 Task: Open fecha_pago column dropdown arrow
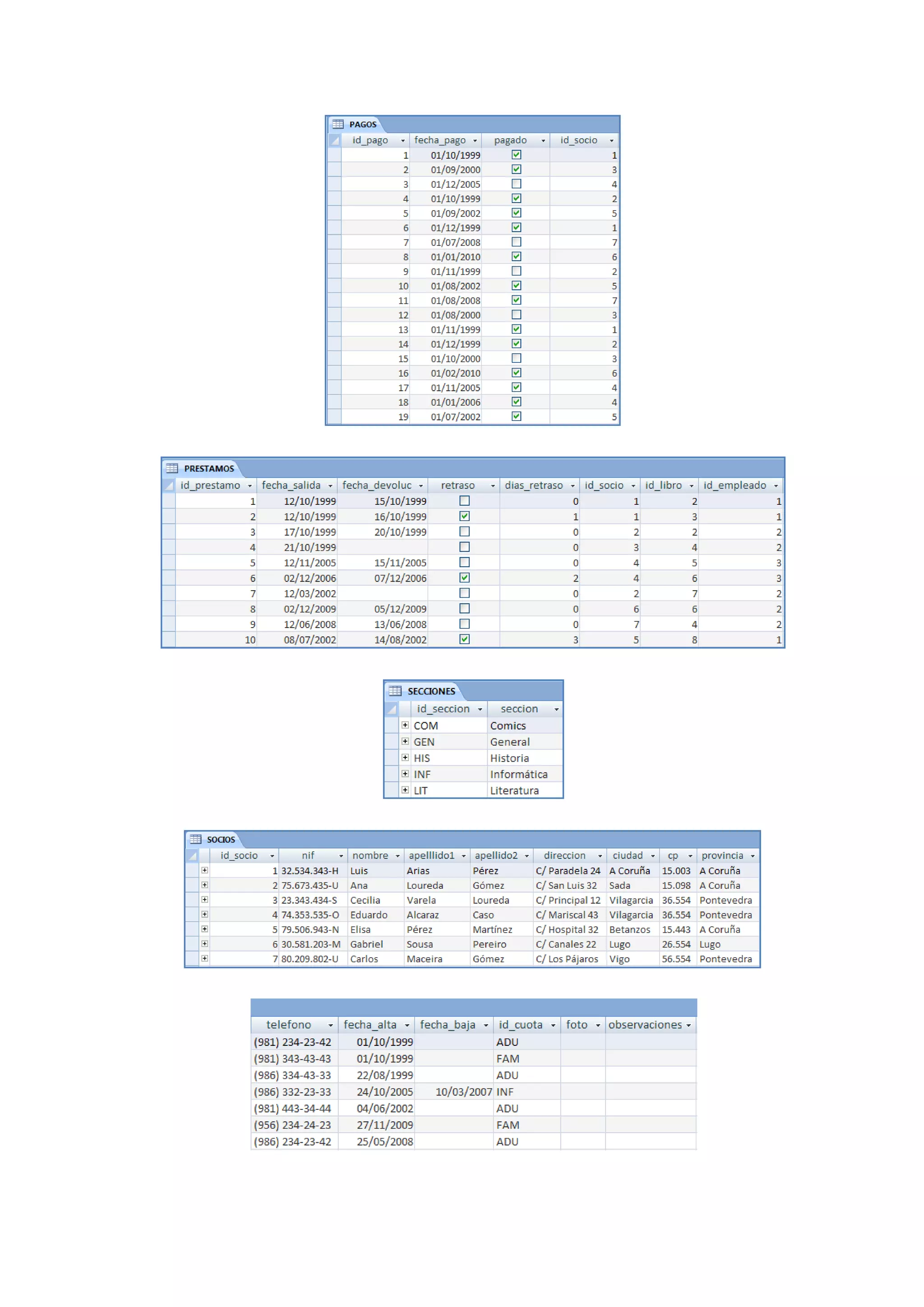475,141
